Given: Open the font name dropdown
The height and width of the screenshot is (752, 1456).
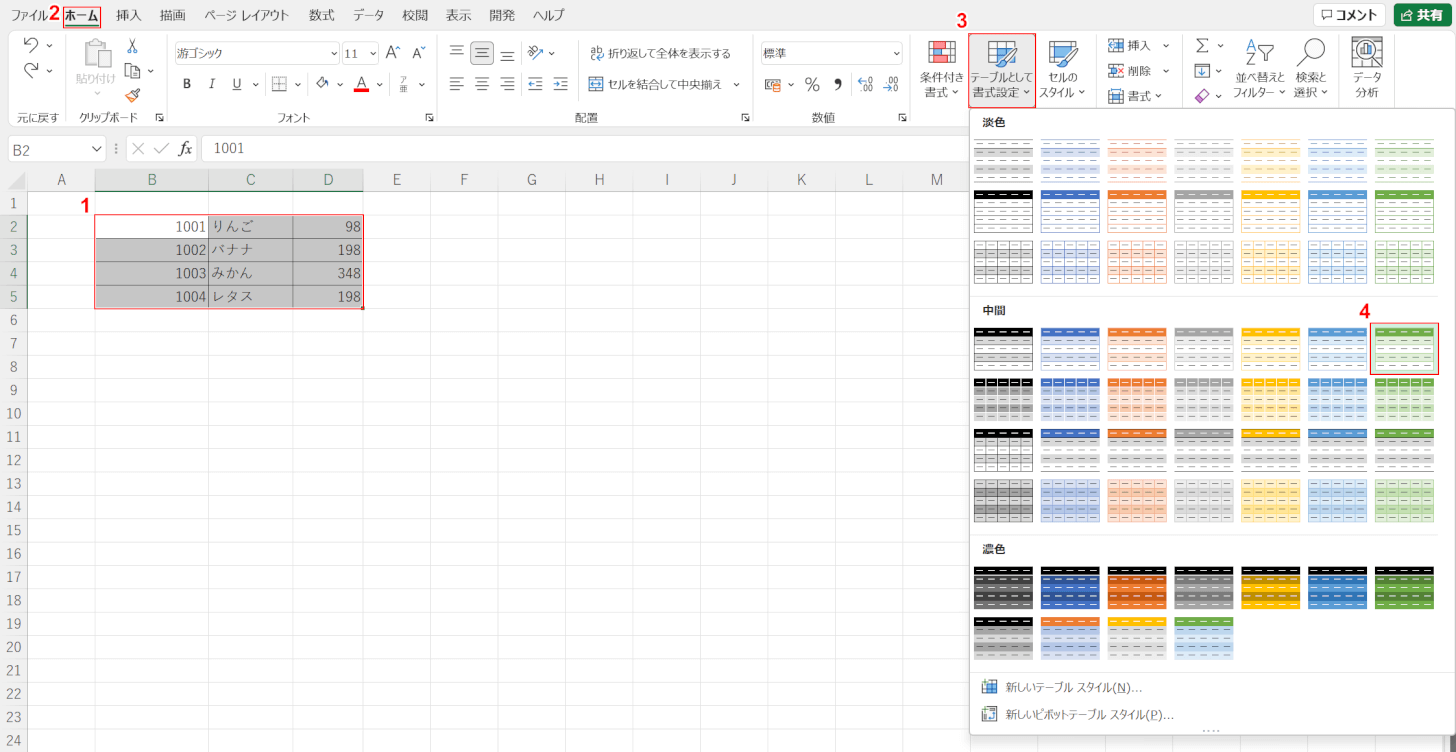Looking at the screenshot, I should coord(334,54).
